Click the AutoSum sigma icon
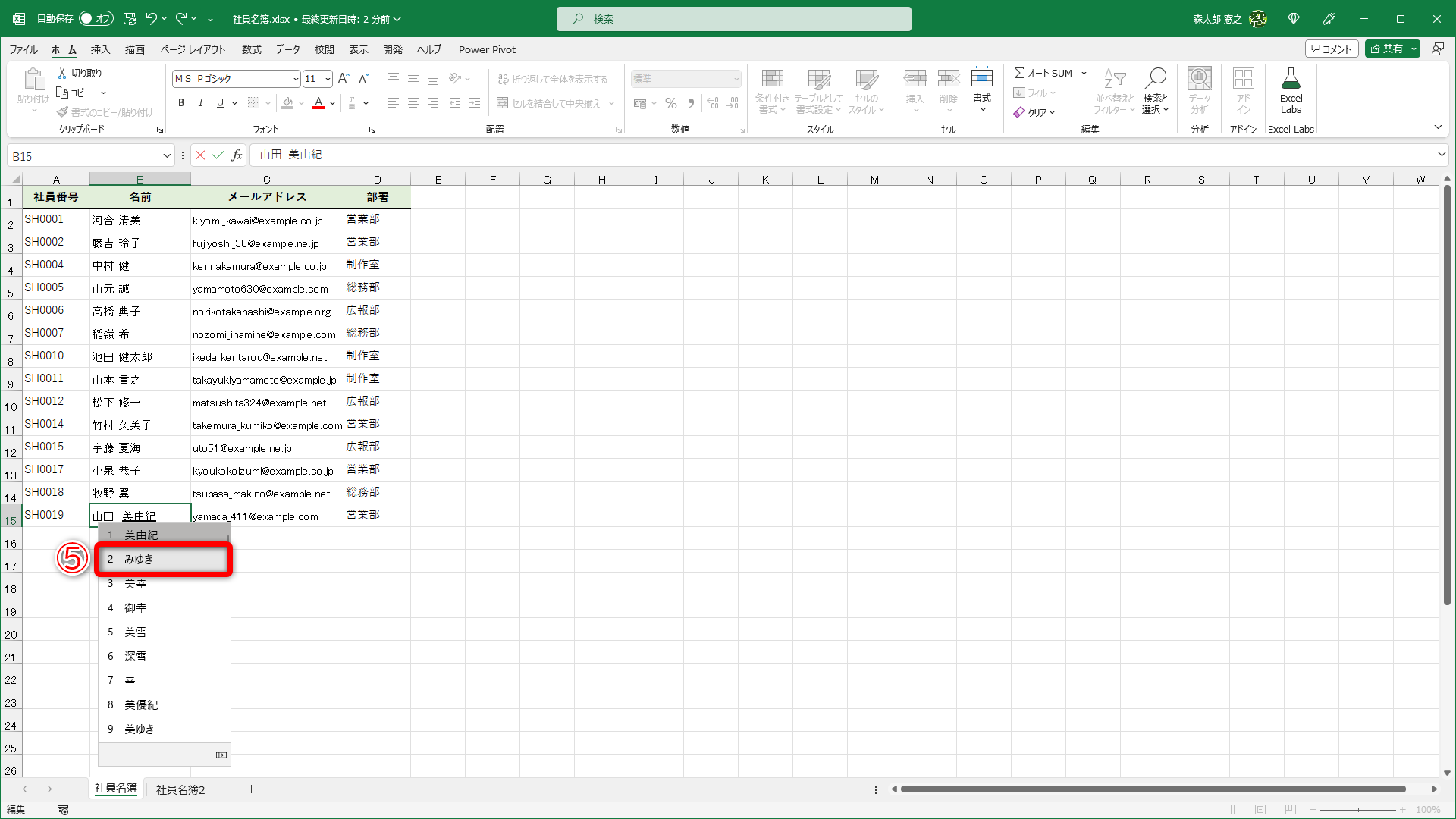 tap(1019, 73)
